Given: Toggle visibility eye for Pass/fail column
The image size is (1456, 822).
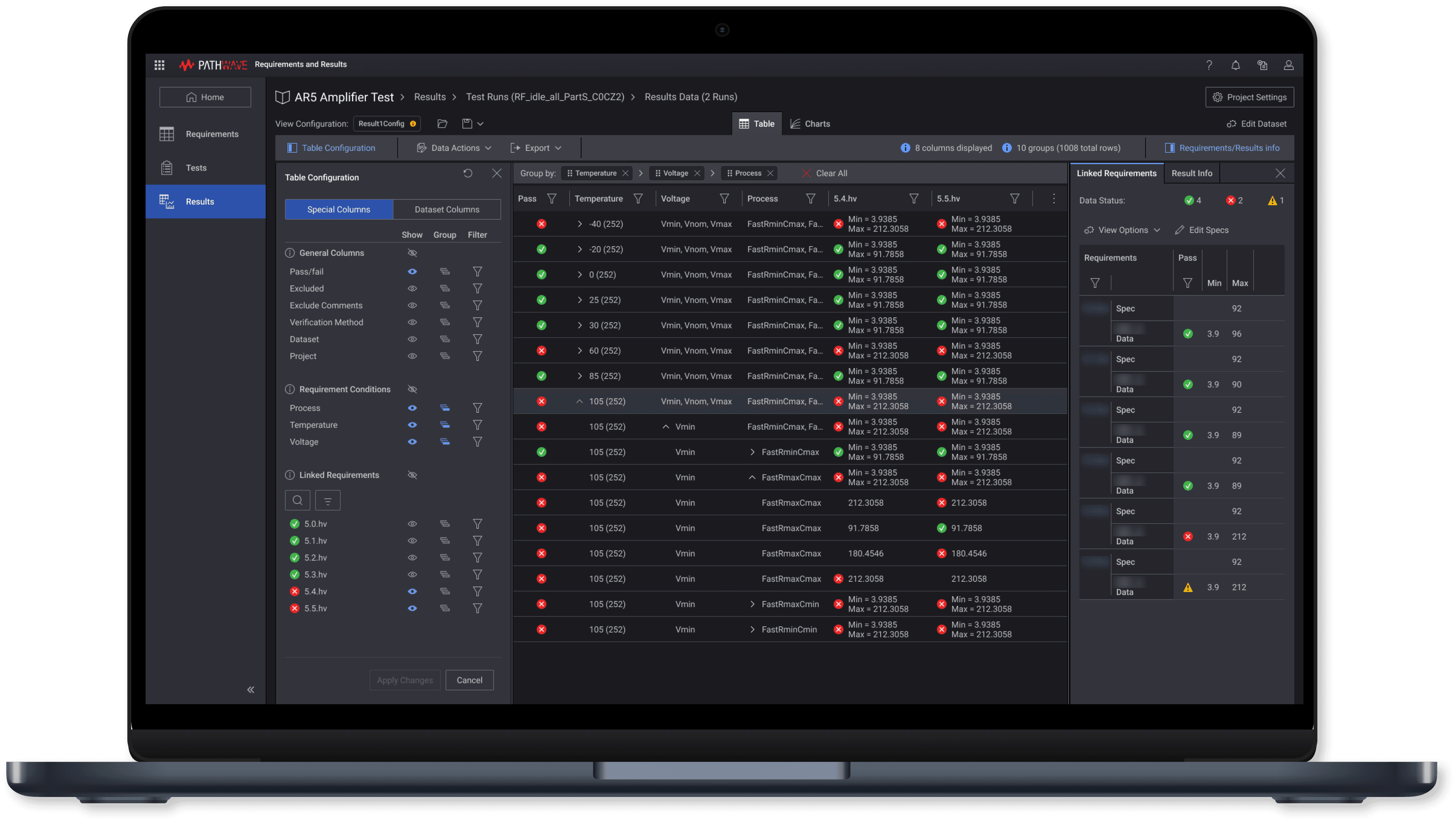Looking at the screenshot, I should [x=412, y=272].
